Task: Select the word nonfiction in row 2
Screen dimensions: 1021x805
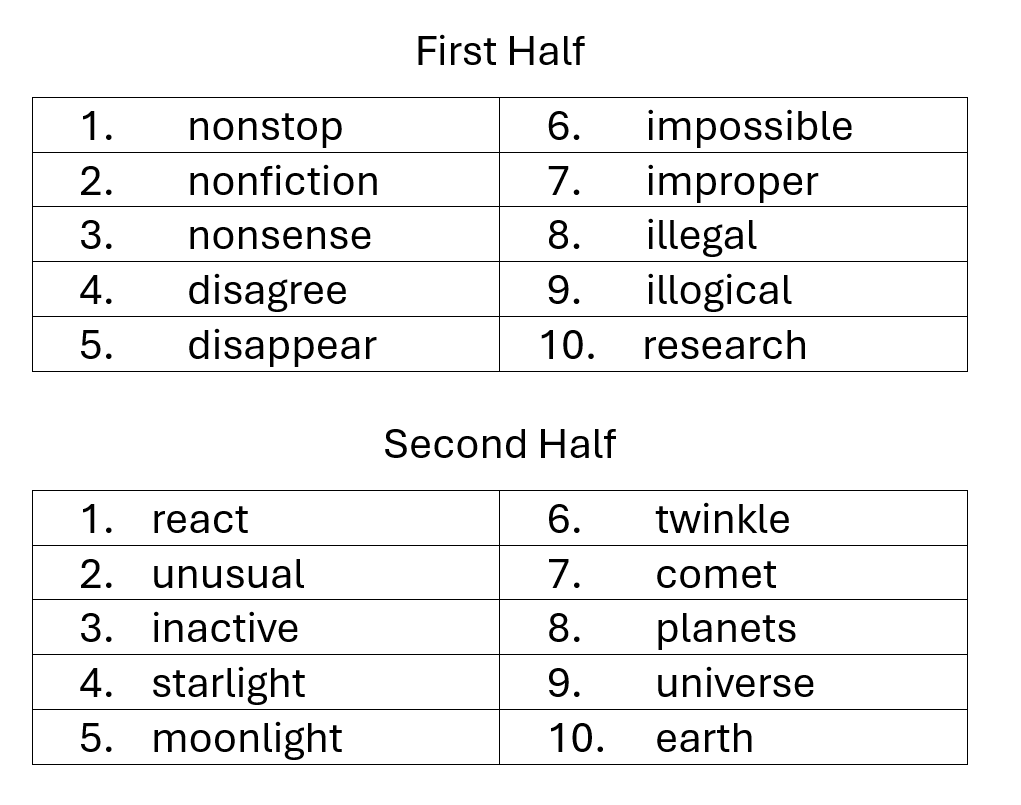Action: click(283, 181)
